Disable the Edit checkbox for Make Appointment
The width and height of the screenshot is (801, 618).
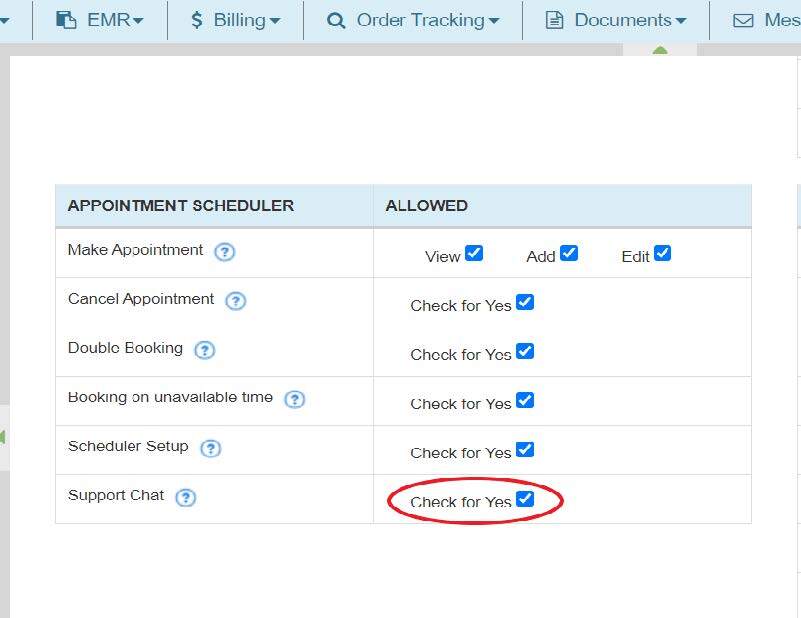662,253
